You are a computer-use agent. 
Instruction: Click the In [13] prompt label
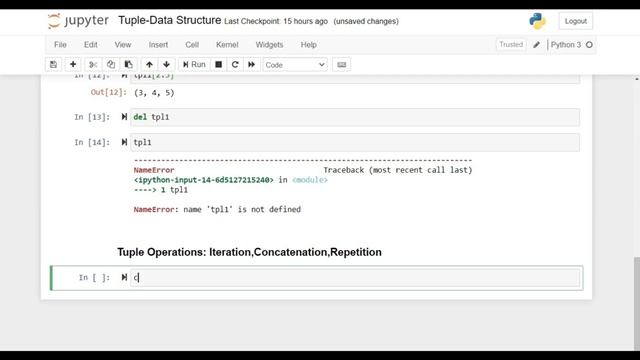92,117
